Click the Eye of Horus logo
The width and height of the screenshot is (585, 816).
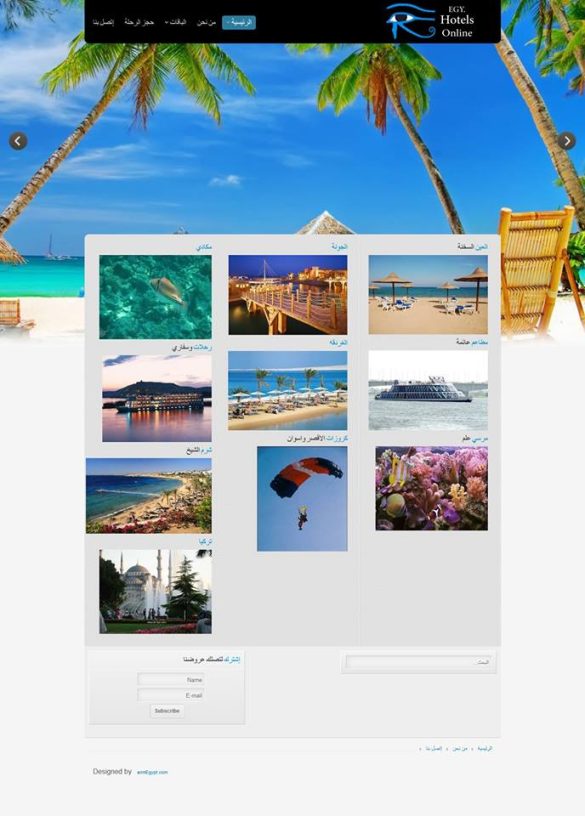click(411, 21)
